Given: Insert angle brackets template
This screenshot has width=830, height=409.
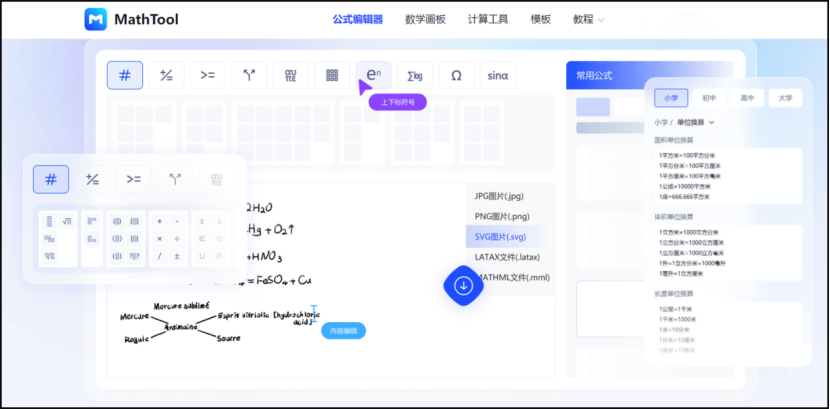Looking at the screenshot, I should coord(118,239).
